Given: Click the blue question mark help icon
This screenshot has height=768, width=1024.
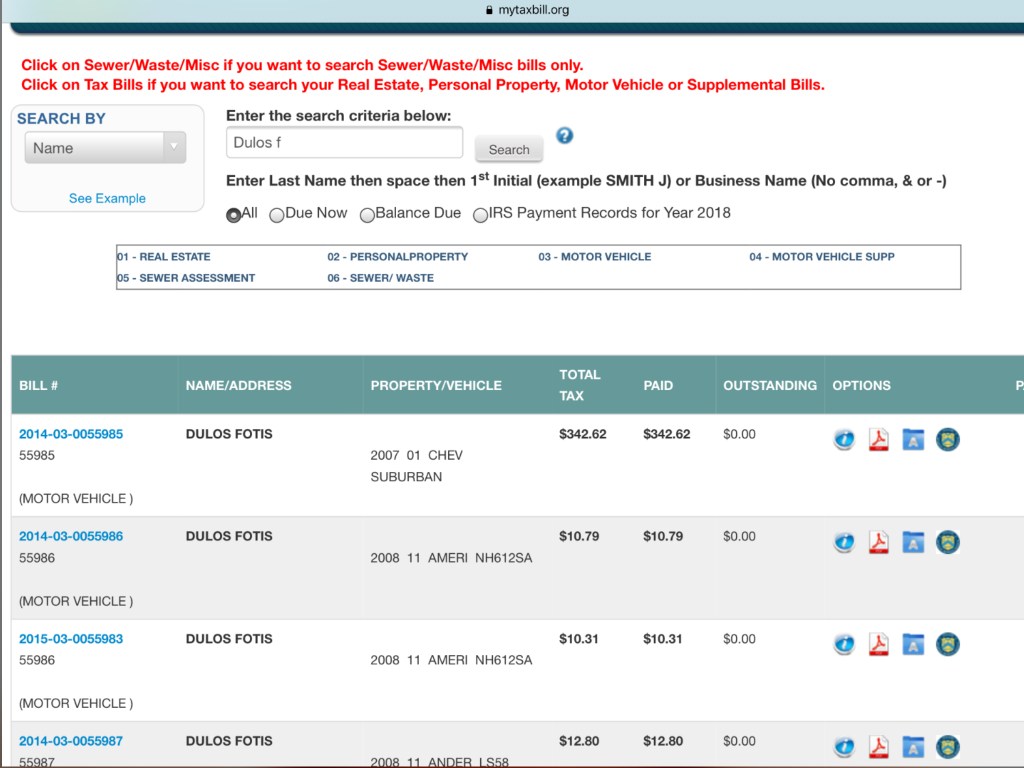Looking at the screenshot, I should point(565,136).
